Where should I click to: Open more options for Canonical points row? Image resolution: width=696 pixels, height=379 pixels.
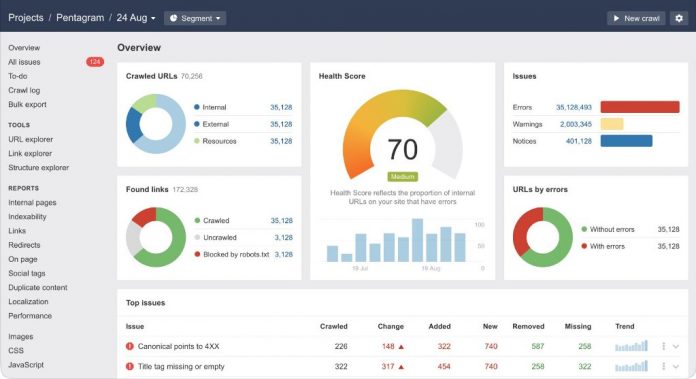click(x=664, y=346)
